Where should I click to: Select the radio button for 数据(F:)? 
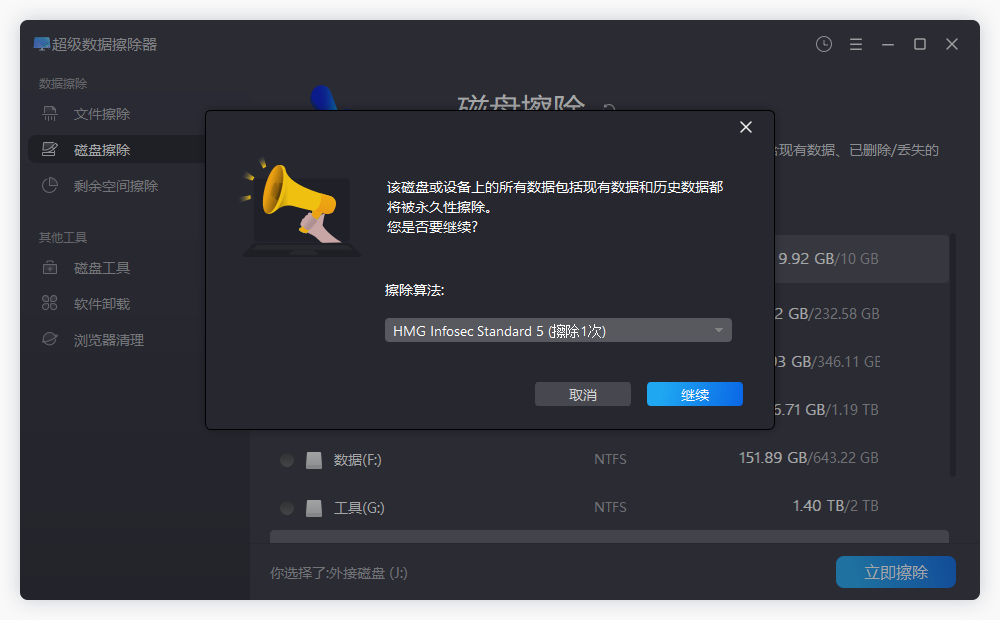(286, 459)
